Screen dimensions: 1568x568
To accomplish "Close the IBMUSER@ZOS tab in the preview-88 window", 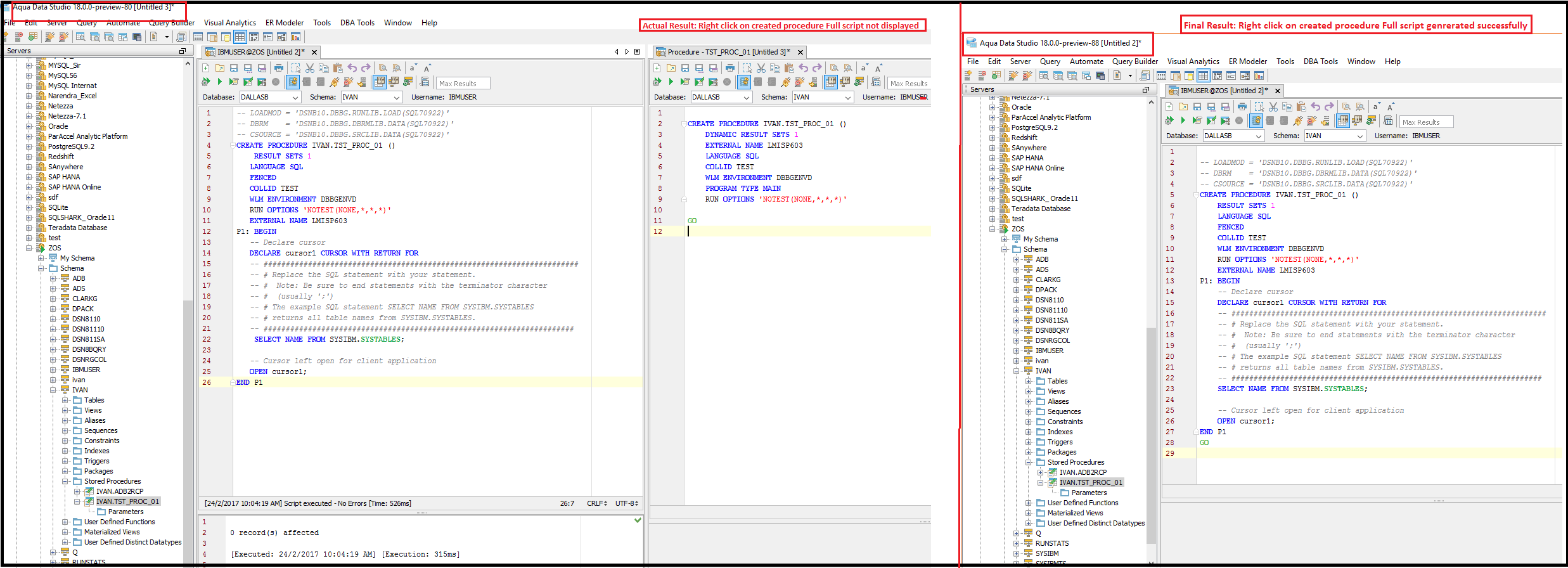I will 1278,91.
